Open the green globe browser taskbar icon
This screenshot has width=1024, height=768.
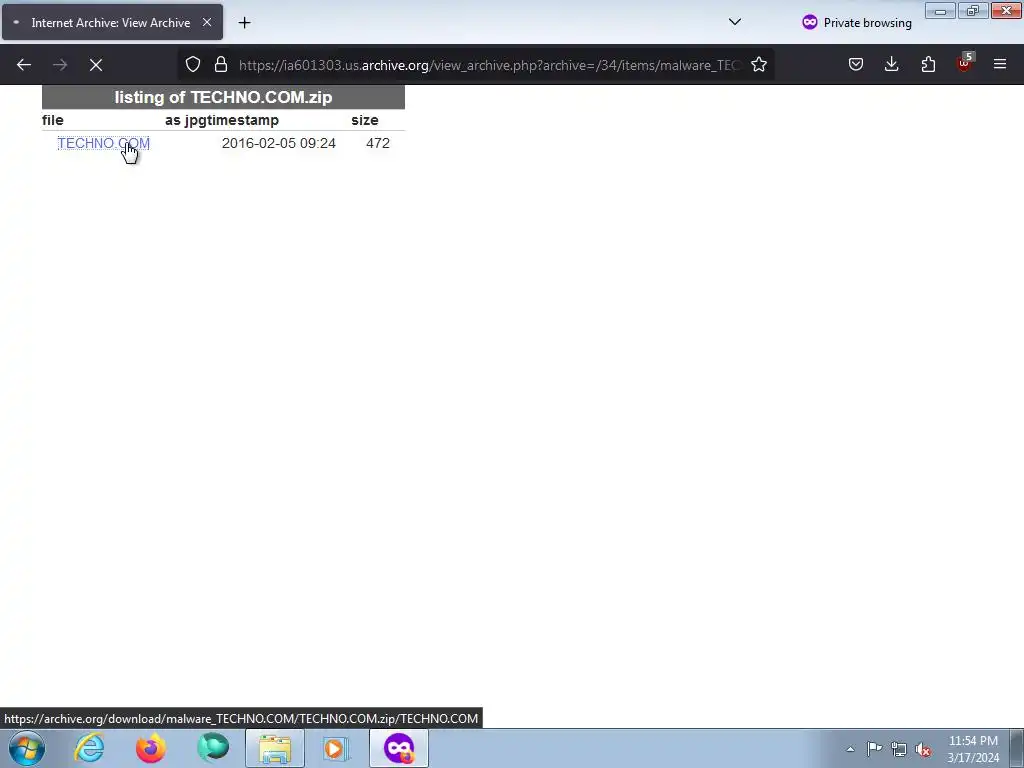click(x=213, y=748)
